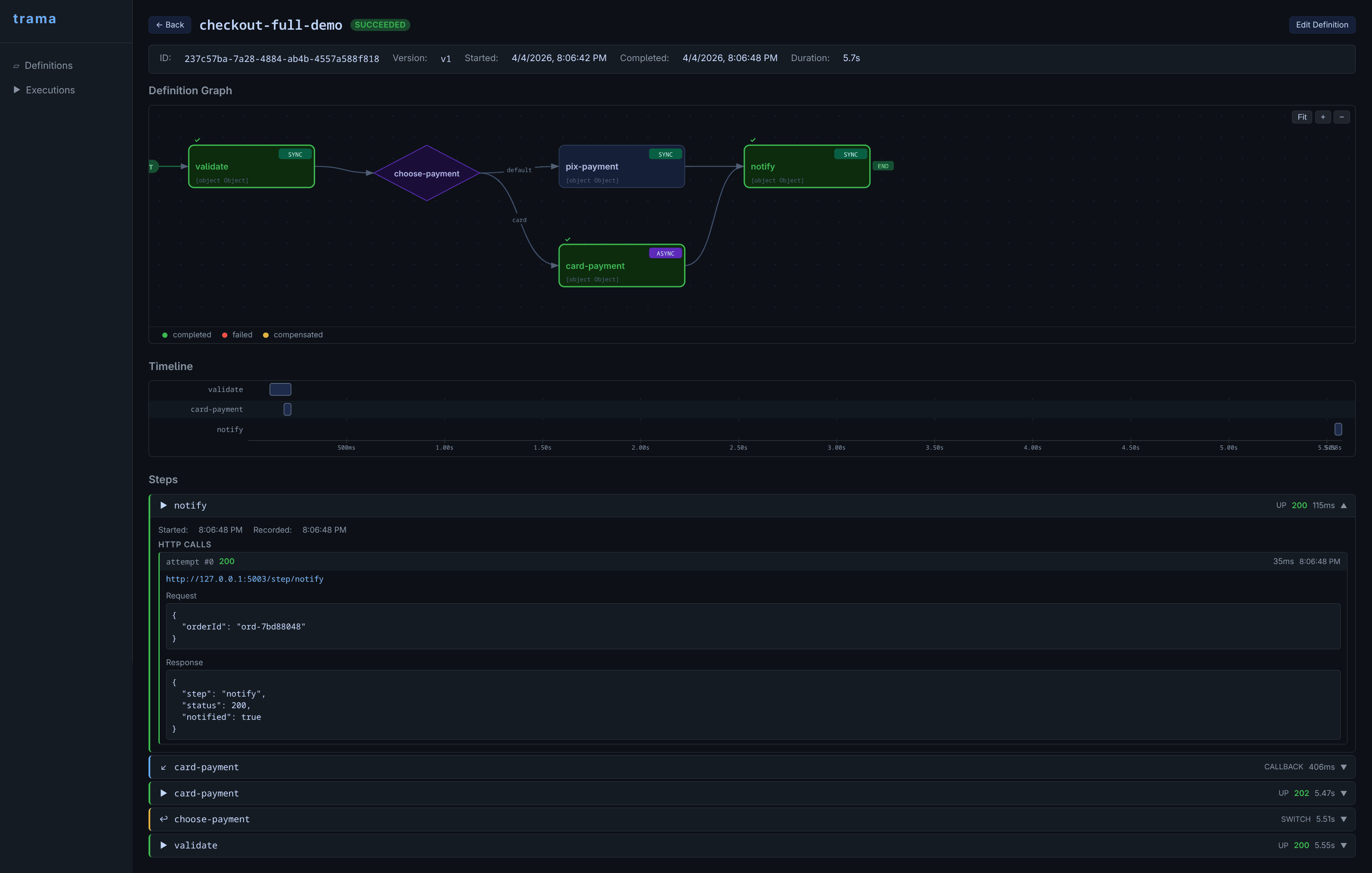1372x873 pixels.
Task: Collapse the notify step with up arrow
Action: [x=1344, y=506]
